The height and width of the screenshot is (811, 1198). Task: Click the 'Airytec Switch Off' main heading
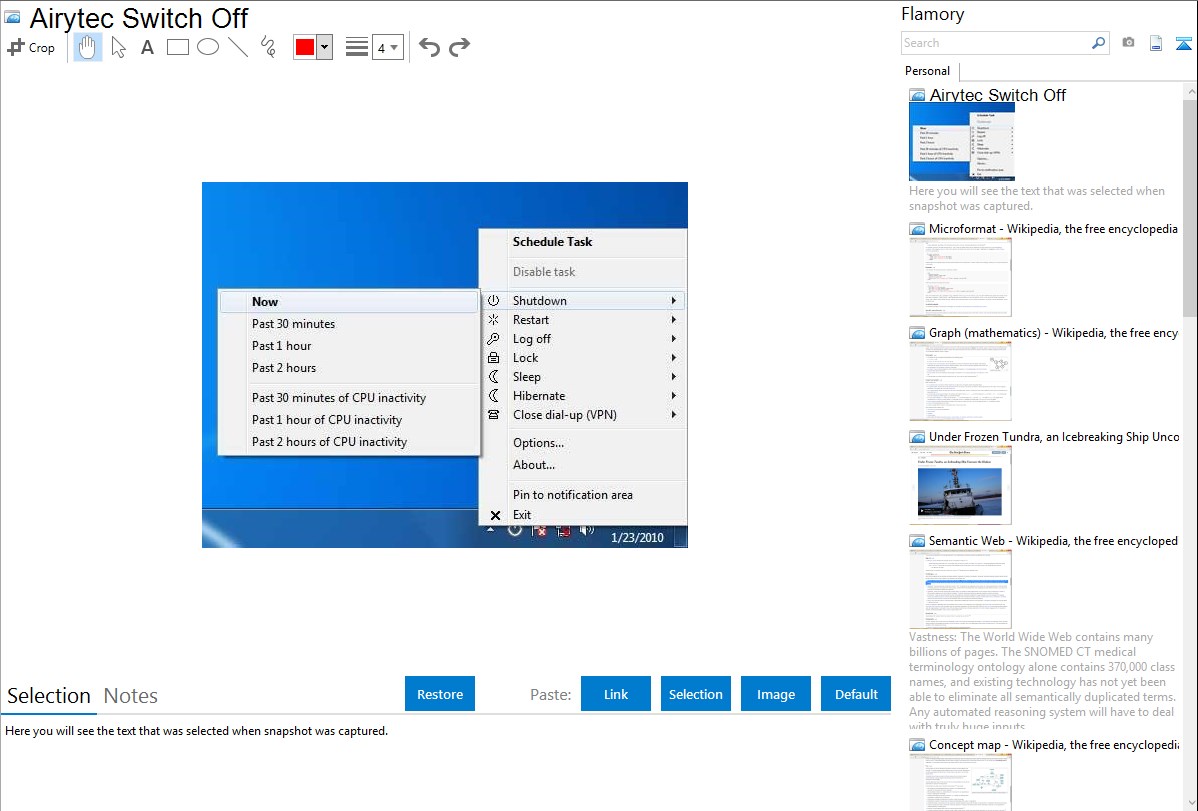click(x=138, y=18)
